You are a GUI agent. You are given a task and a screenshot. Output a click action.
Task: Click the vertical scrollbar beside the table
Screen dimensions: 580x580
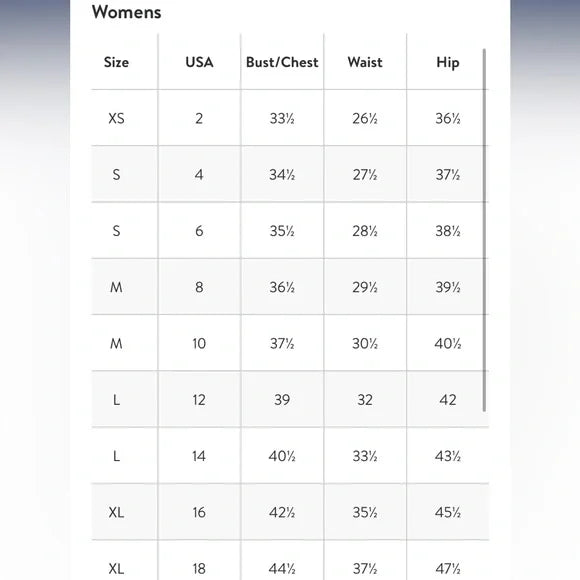tap(484, 230)
